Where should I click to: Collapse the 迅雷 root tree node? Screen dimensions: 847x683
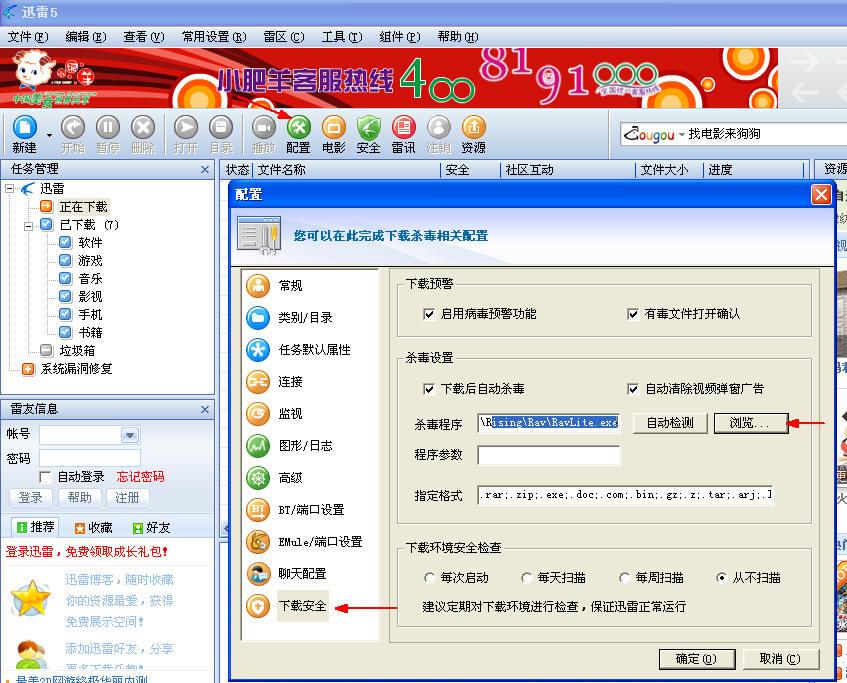pyautogui.click(x=9, y=189)
